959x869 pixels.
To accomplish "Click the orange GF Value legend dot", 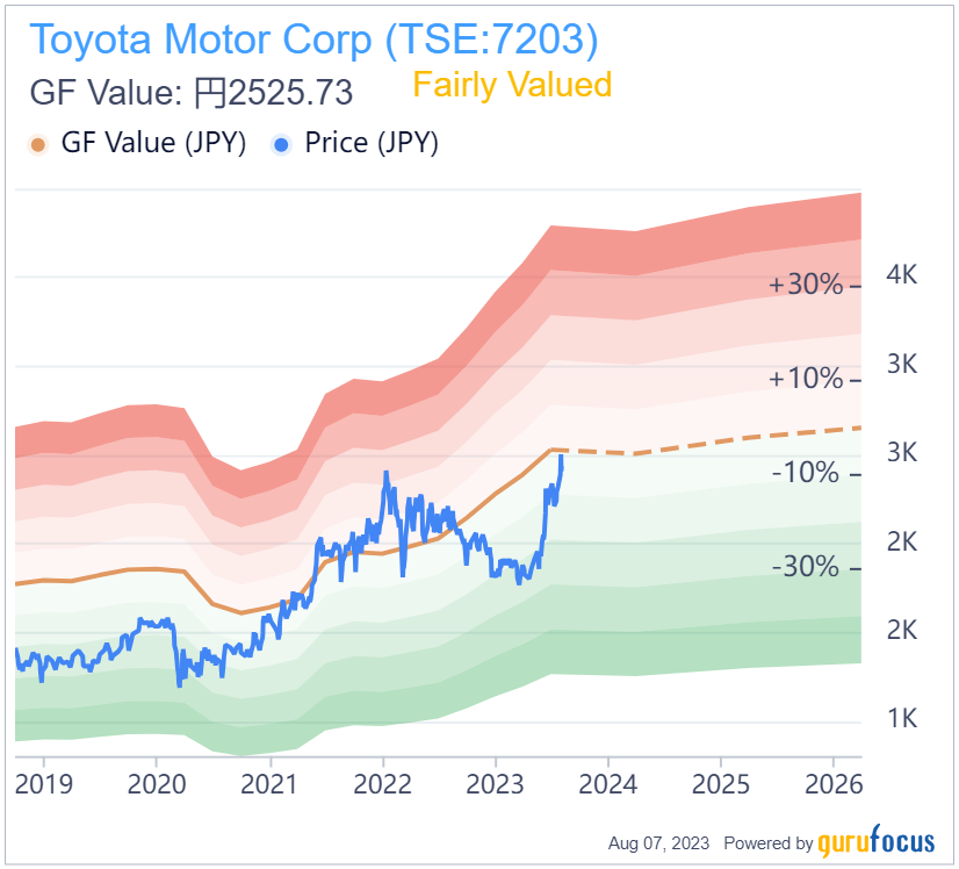I will point(39,144).
